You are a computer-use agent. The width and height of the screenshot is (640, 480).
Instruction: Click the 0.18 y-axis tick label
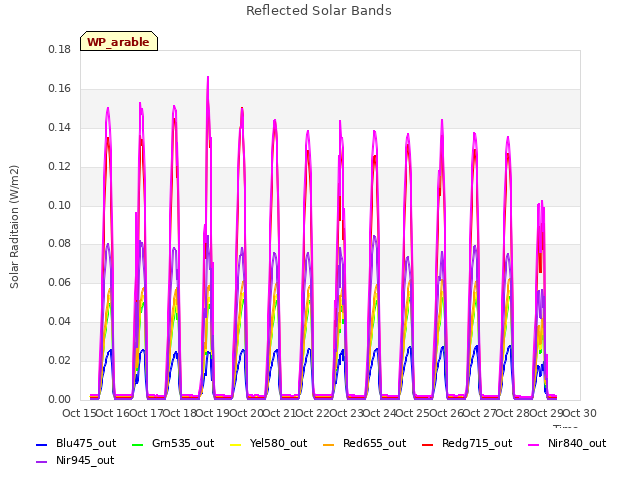(60, 49)
